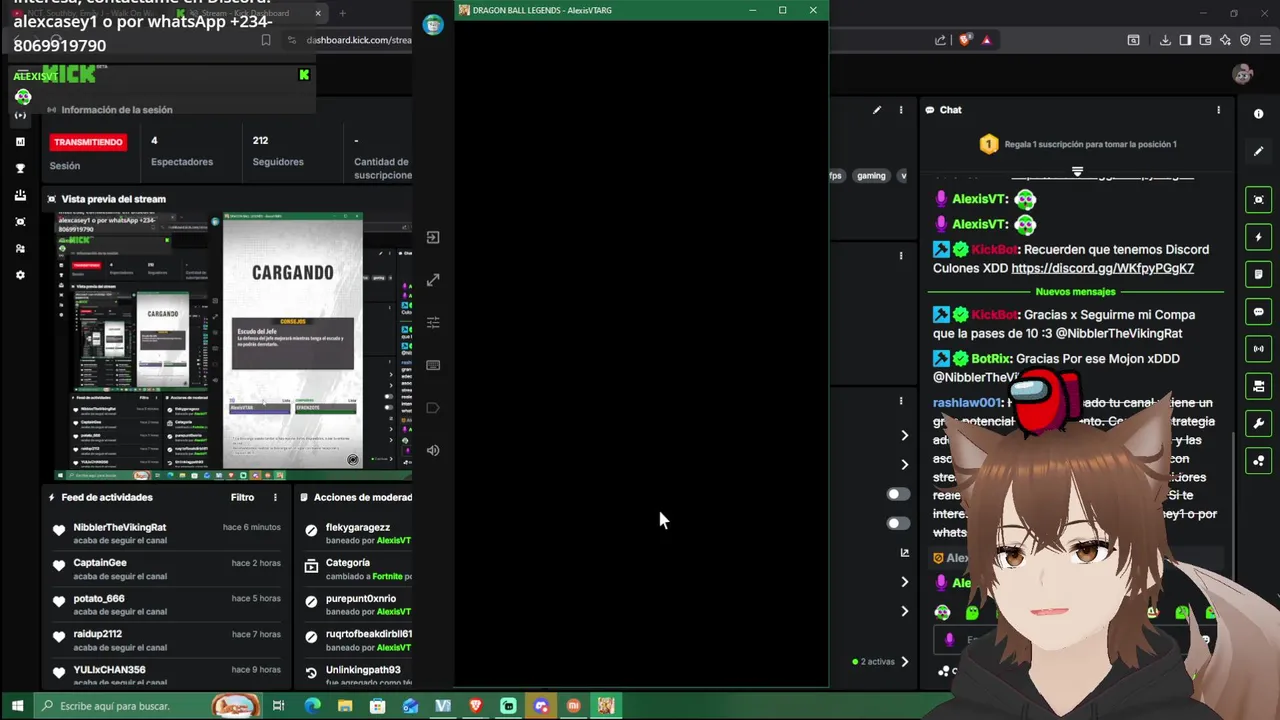Open the chat bubble icon in right sidebar
1280x720 pixels.
(1258, 312)
